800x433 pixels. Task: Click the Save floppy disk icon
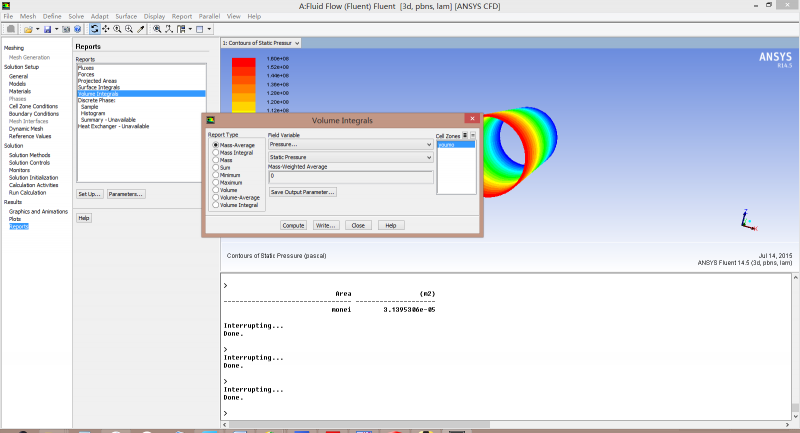coord(47,30)
